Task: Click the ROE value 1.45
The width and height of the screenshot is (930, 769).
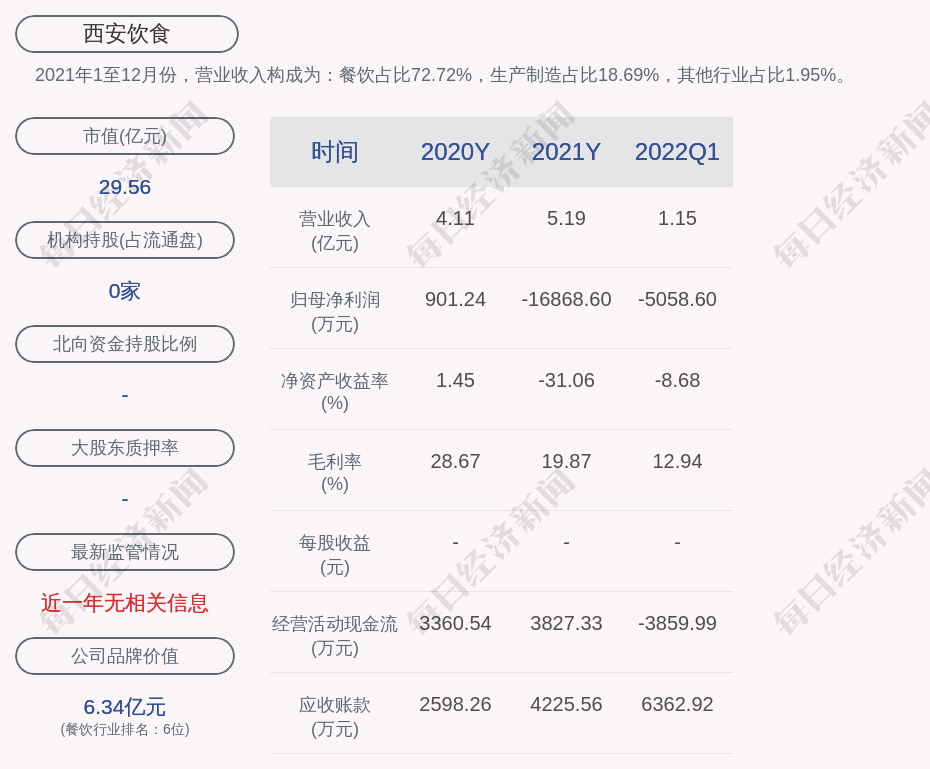Action: (455, 380)
